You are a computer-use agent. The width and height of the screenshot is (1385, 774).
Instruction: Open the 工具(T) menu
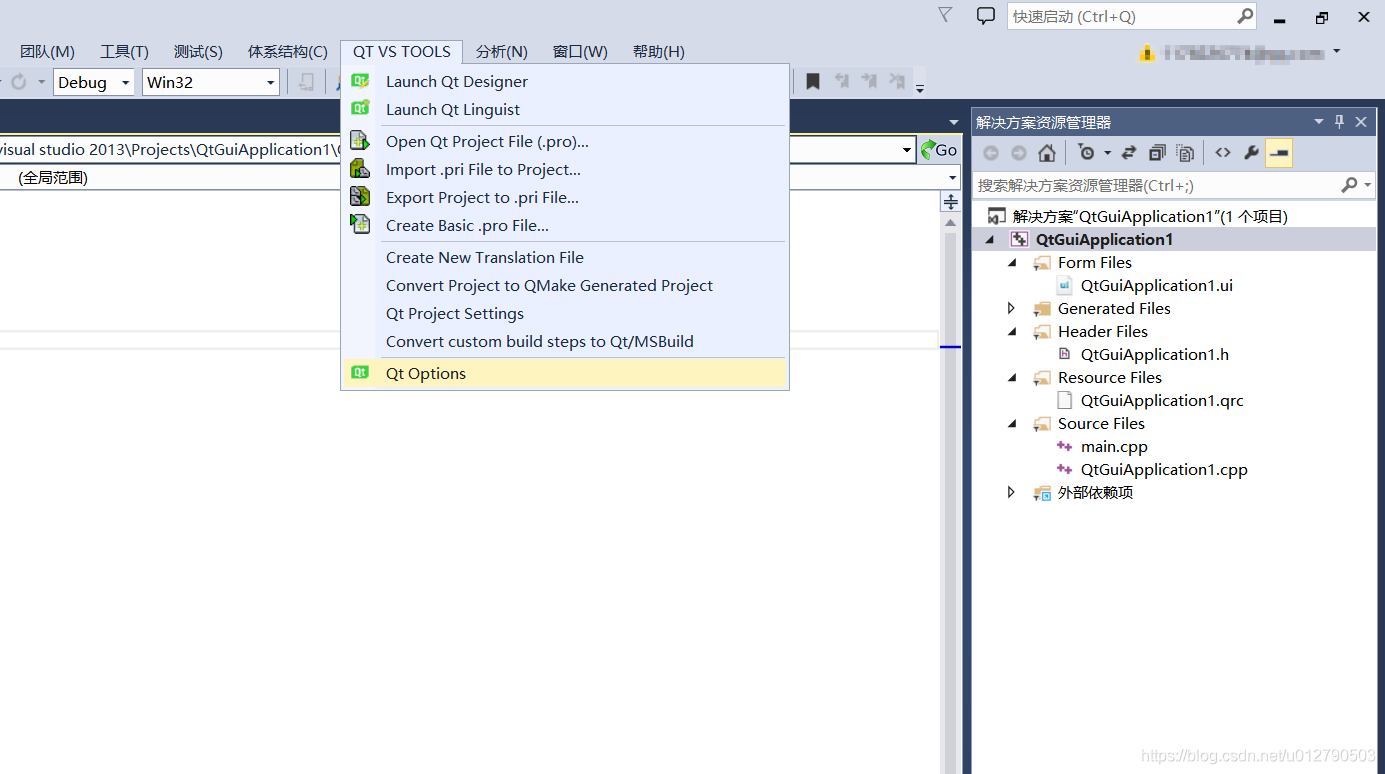click(x=124, y=52)
